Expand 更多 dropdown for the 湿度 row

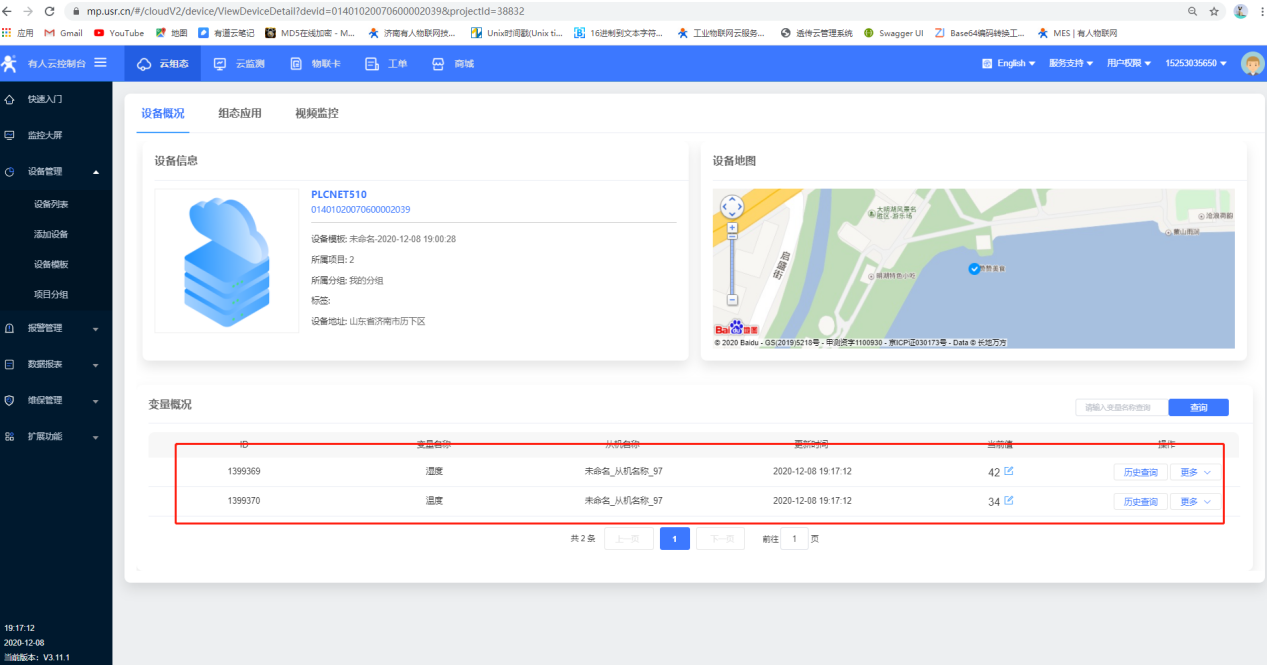(x=1195, y=472)
